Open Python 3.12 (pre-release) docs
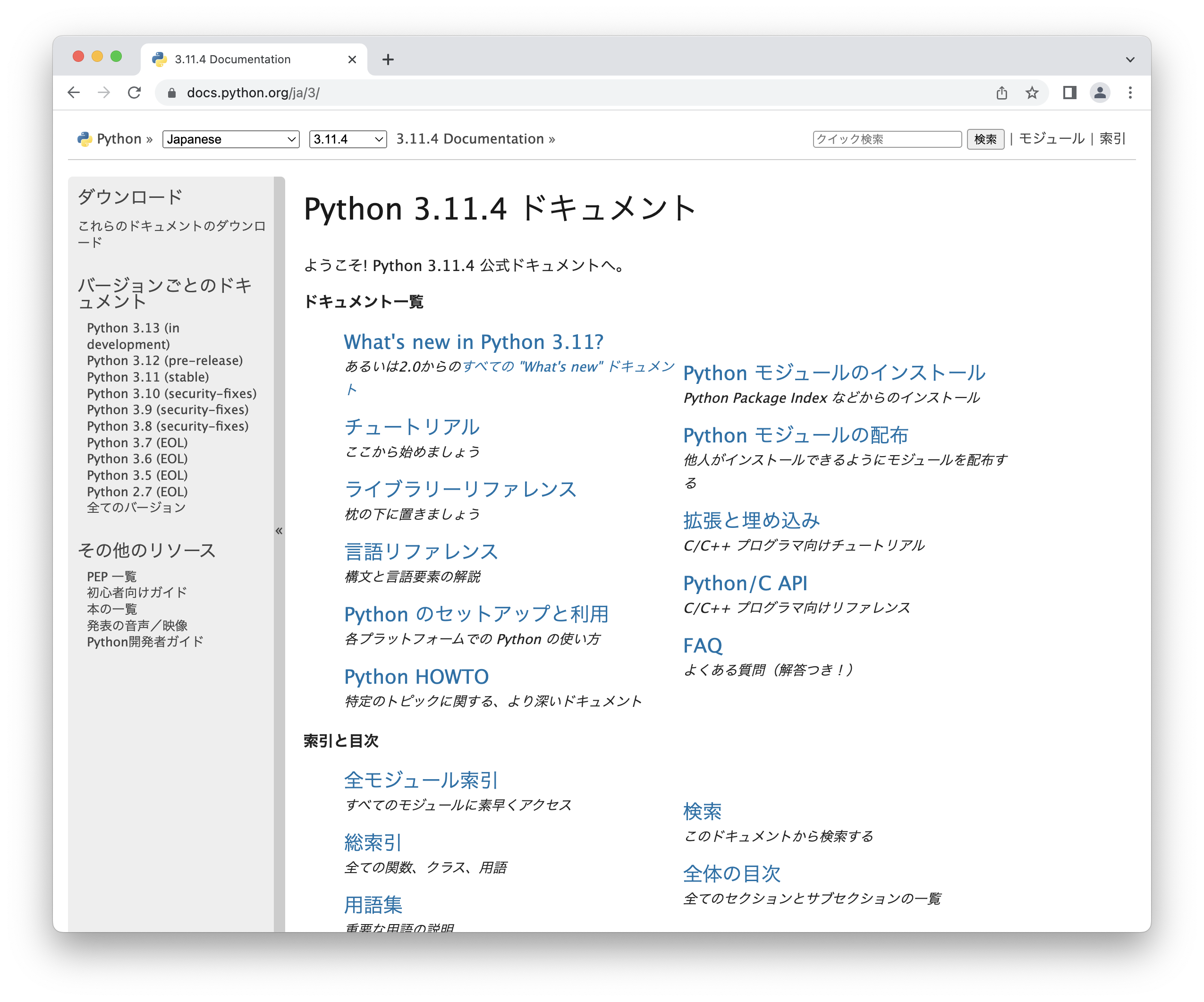Screen dimensions: 1204x1002 click(164, 361)
